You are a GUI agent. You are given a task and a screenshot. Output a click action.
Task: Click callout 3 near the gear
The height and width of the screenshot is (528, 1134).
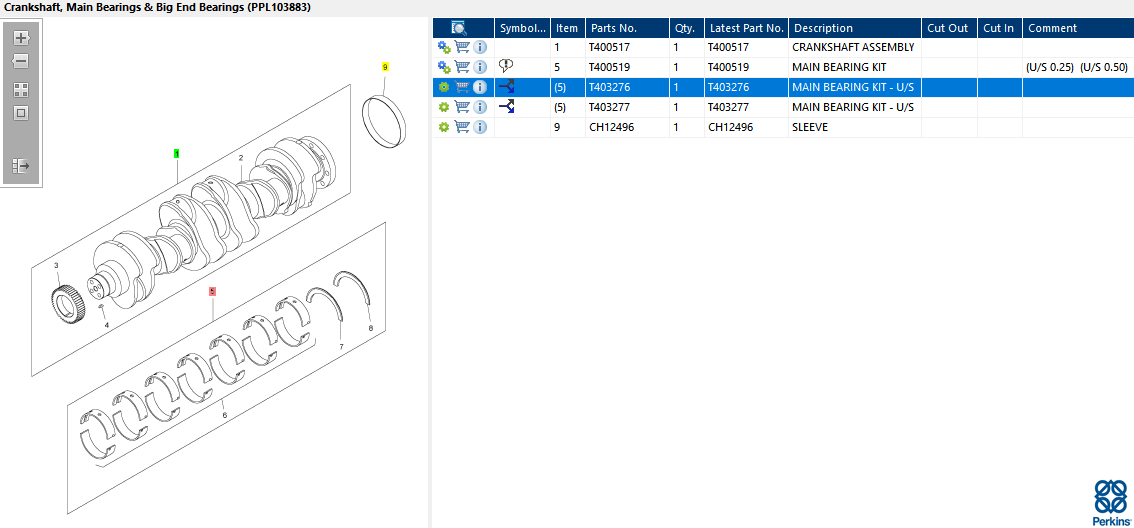coord(56,266)
